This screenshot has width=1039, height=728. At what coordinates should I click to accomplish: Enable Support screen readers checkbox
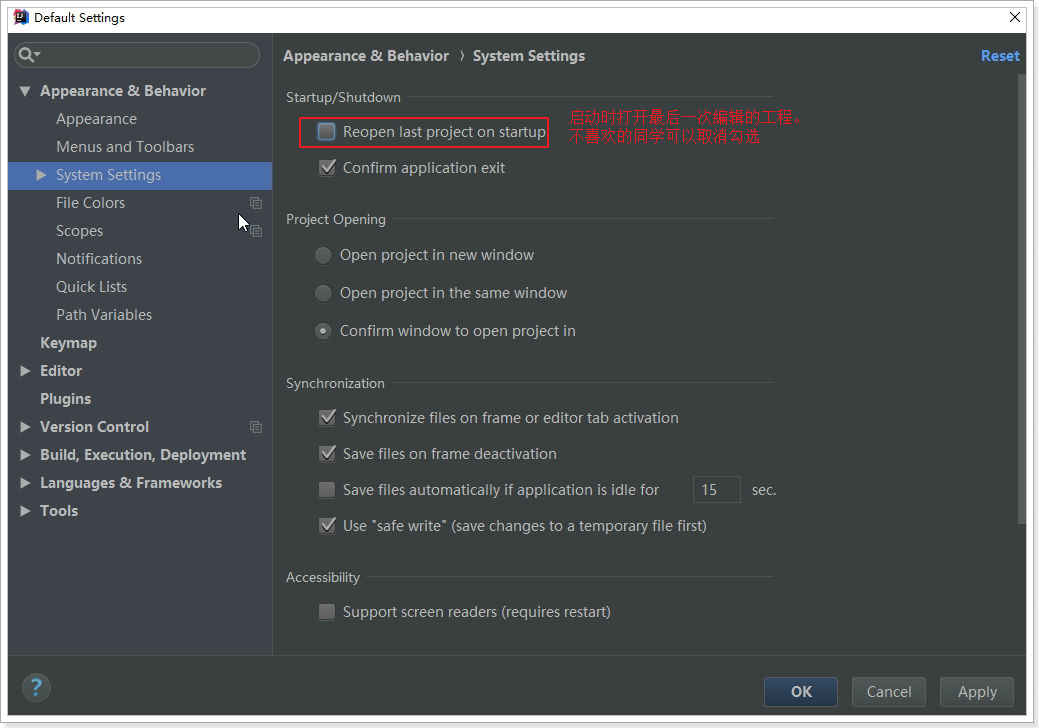click(x=327, y=612)
